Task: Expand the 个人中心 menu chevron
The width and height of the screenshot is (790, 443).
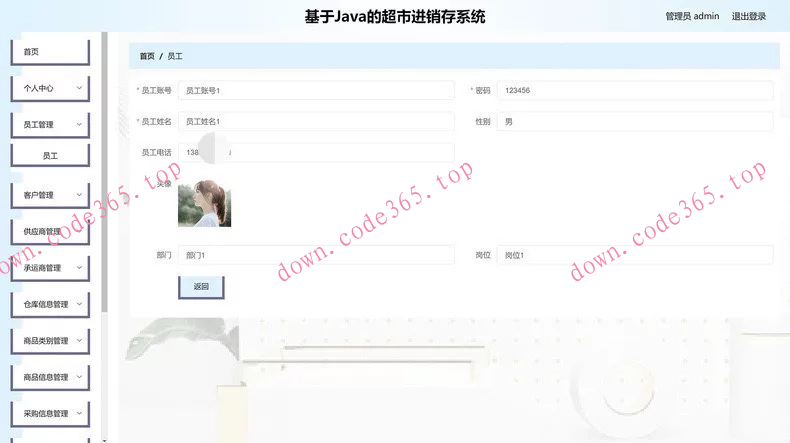Action: (79, 88)
